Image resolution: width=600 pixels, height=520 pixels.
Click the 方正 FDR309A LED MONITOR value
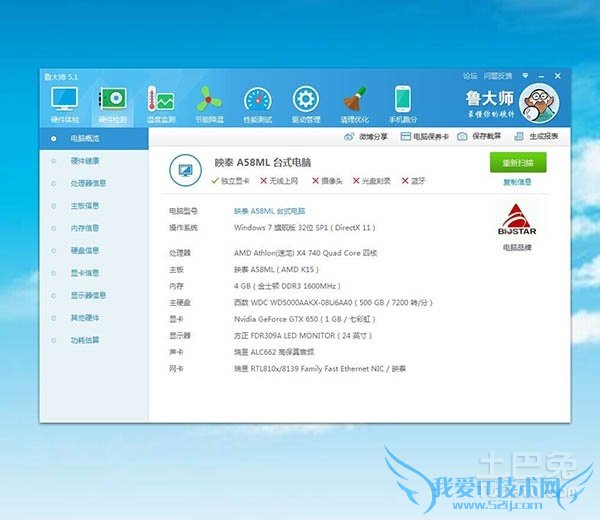pos(303,336)
